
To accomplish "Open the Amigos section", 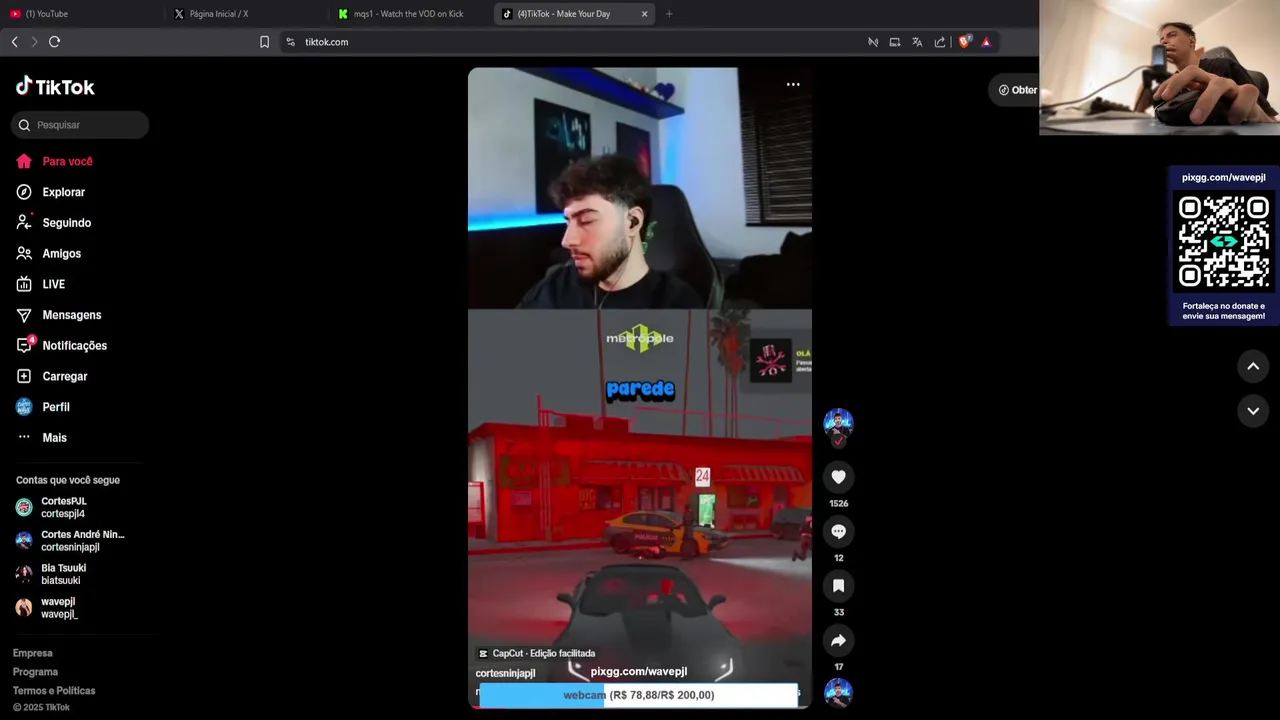I will point(49,254).
